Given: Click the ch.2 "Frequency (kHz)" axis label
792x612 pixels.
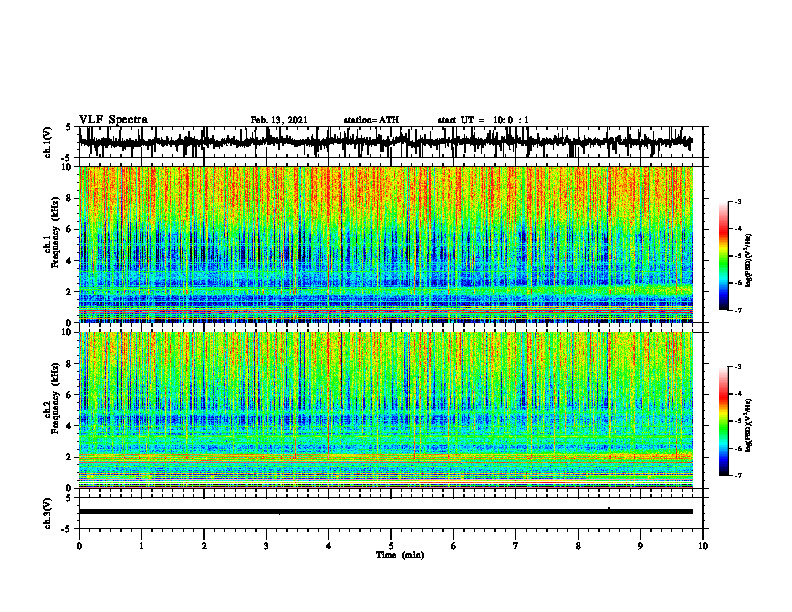Looking at the screenshot, I should coord(55,397).
